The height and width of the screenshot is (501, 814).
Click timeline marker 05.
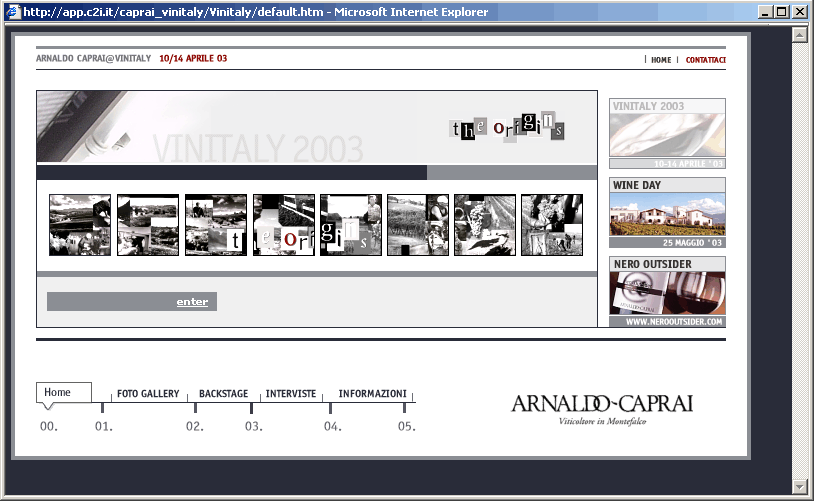tap(407, 427)
